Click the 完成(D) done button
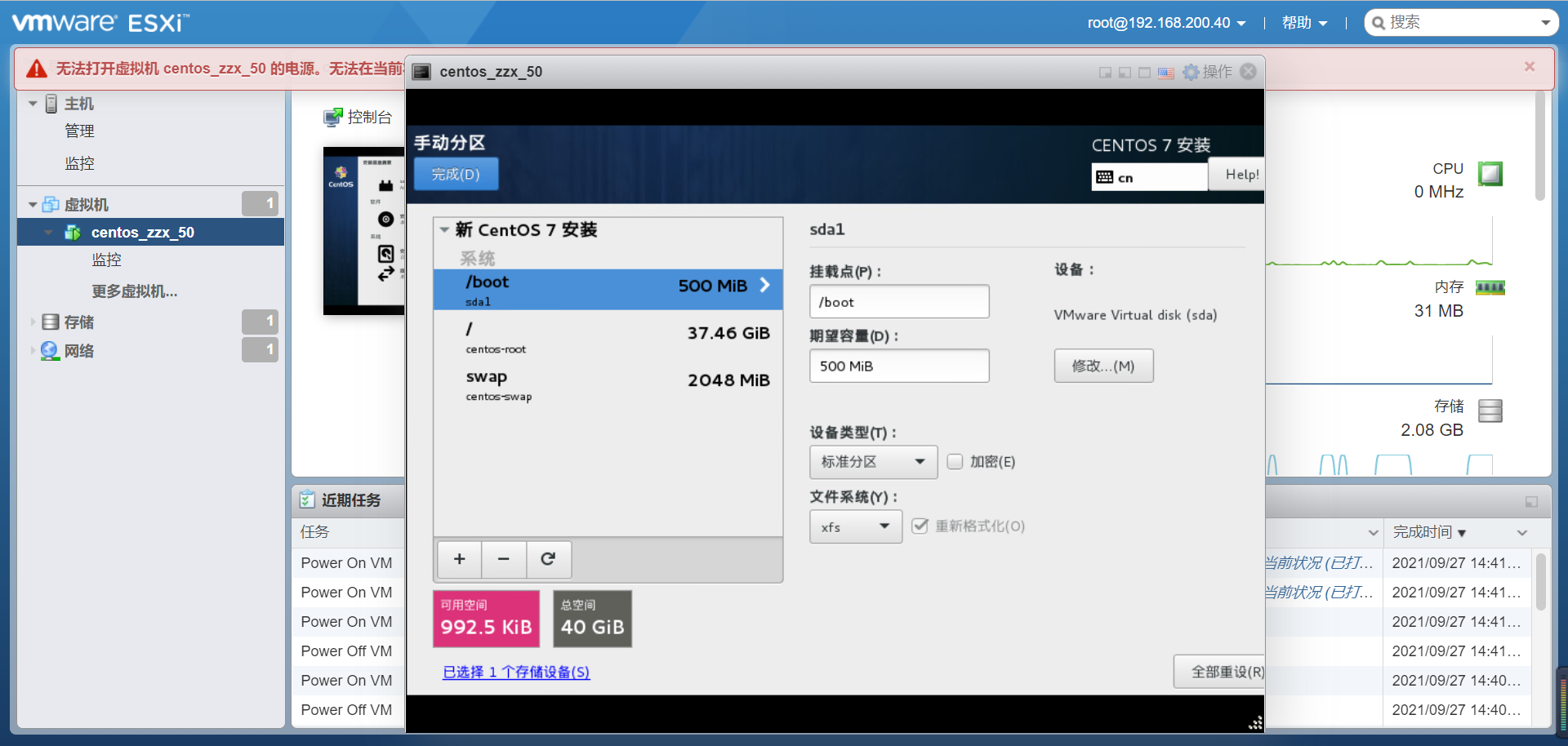1568x746 pixels. point(456,174)
